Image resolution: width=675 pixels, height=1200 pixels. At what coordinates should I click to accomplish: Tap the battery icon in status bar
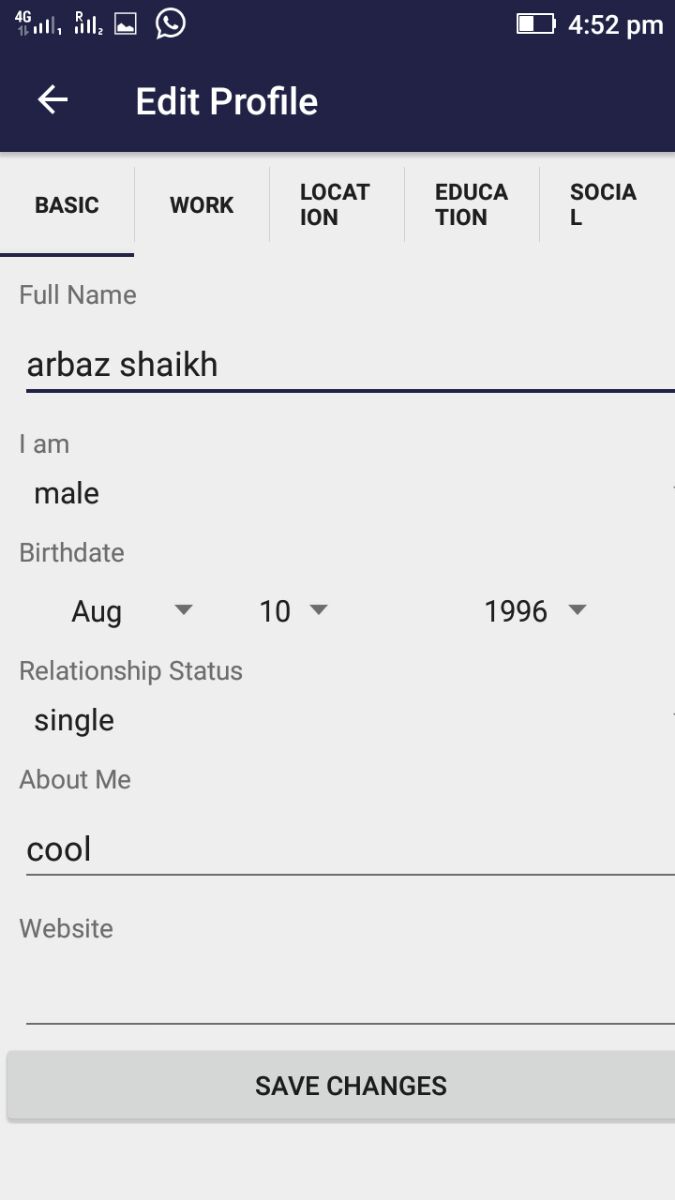(x=536, y=24)
